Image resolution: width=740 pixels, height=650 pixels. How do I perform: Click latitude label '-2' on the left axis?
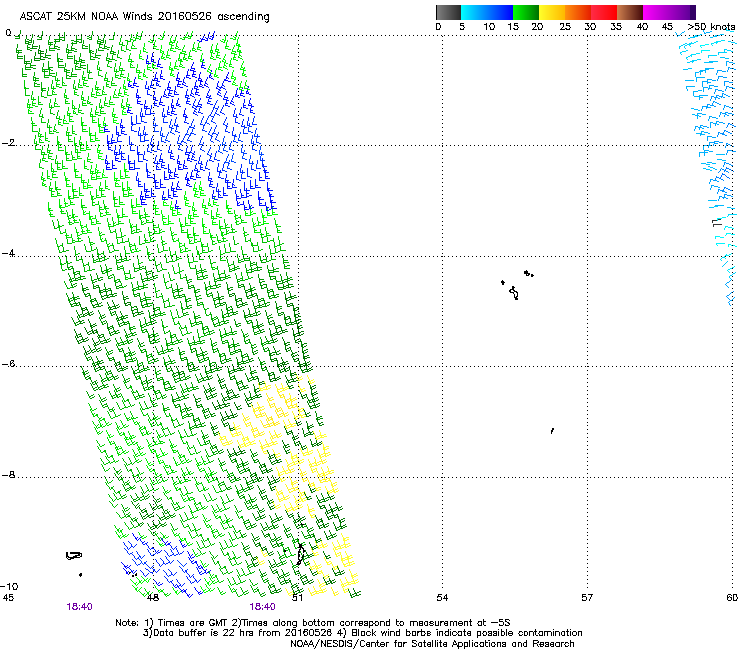point(8,143)
